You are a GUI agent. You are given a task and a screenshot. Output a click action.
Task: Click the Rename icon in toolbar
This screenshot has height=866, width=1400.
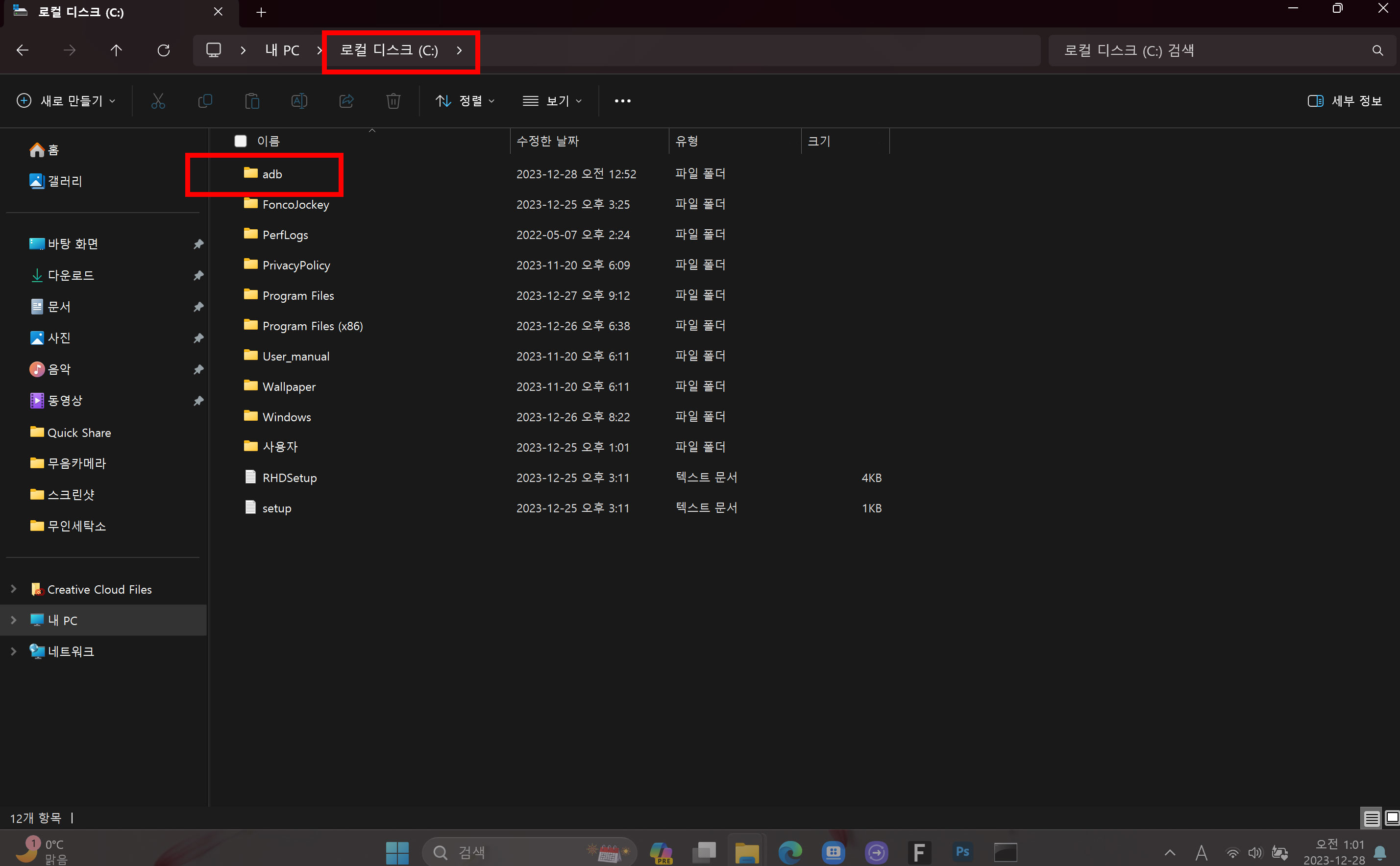(x=299, y=101)
